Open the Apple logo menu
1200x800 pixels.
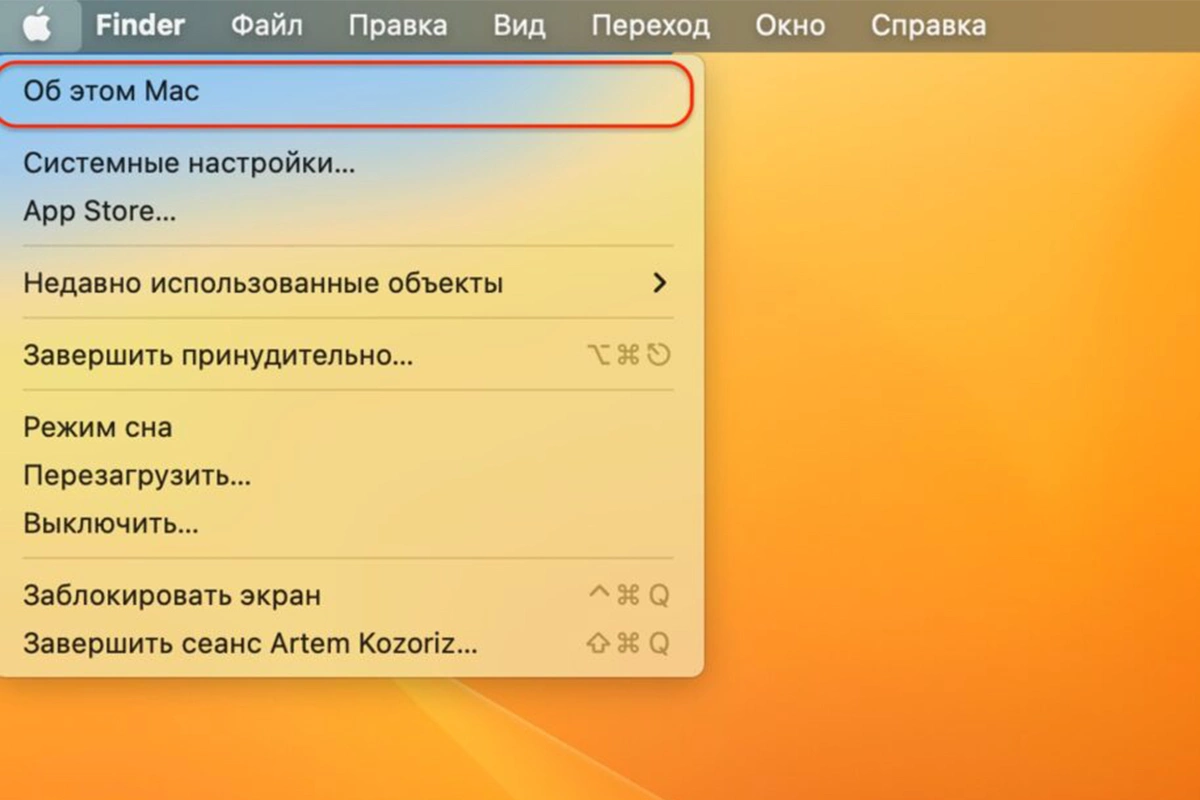click(38, 25)
